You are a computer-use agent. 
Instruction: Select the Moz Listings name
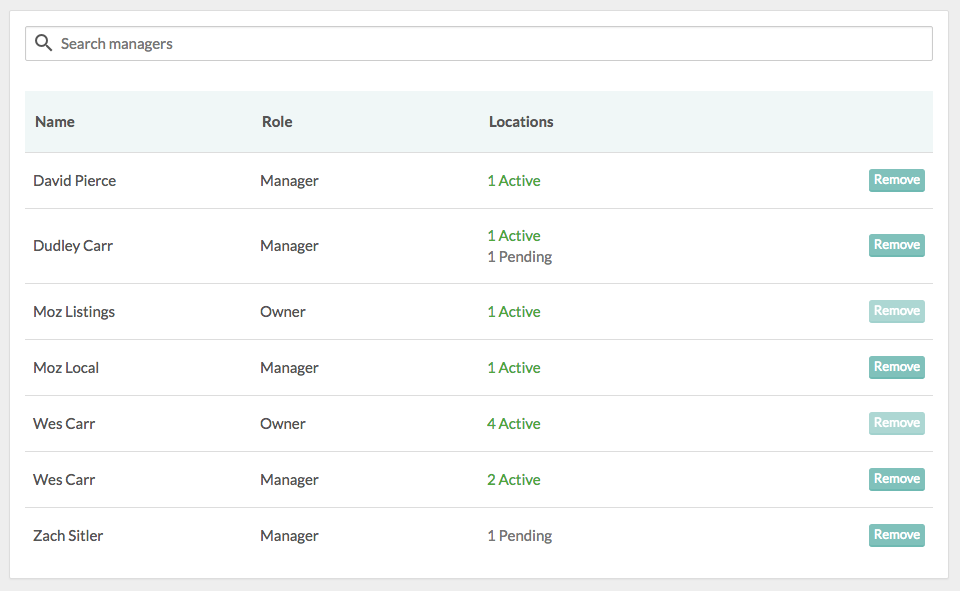(x=74, y=312)
